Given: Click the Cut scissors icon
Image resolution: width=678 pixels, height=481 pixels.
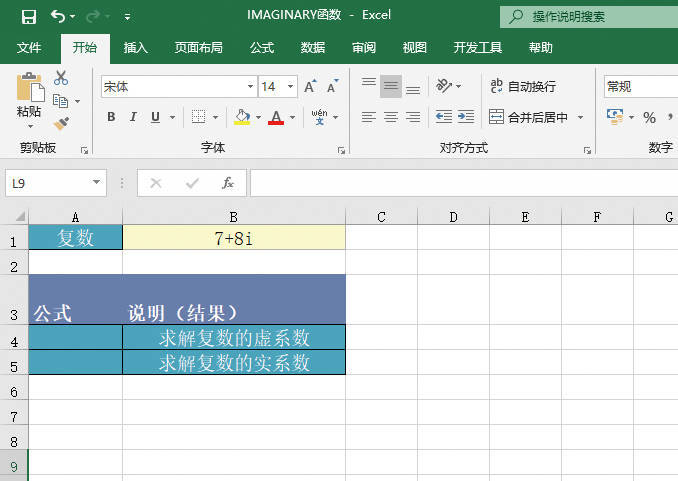Looking at the screenshot, I should [61, 78].
